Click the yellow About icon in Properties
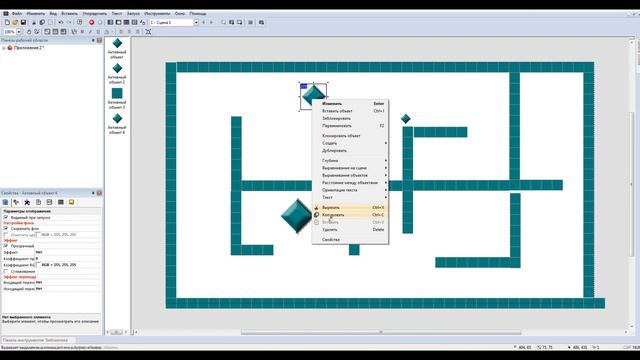 (71, 202)
